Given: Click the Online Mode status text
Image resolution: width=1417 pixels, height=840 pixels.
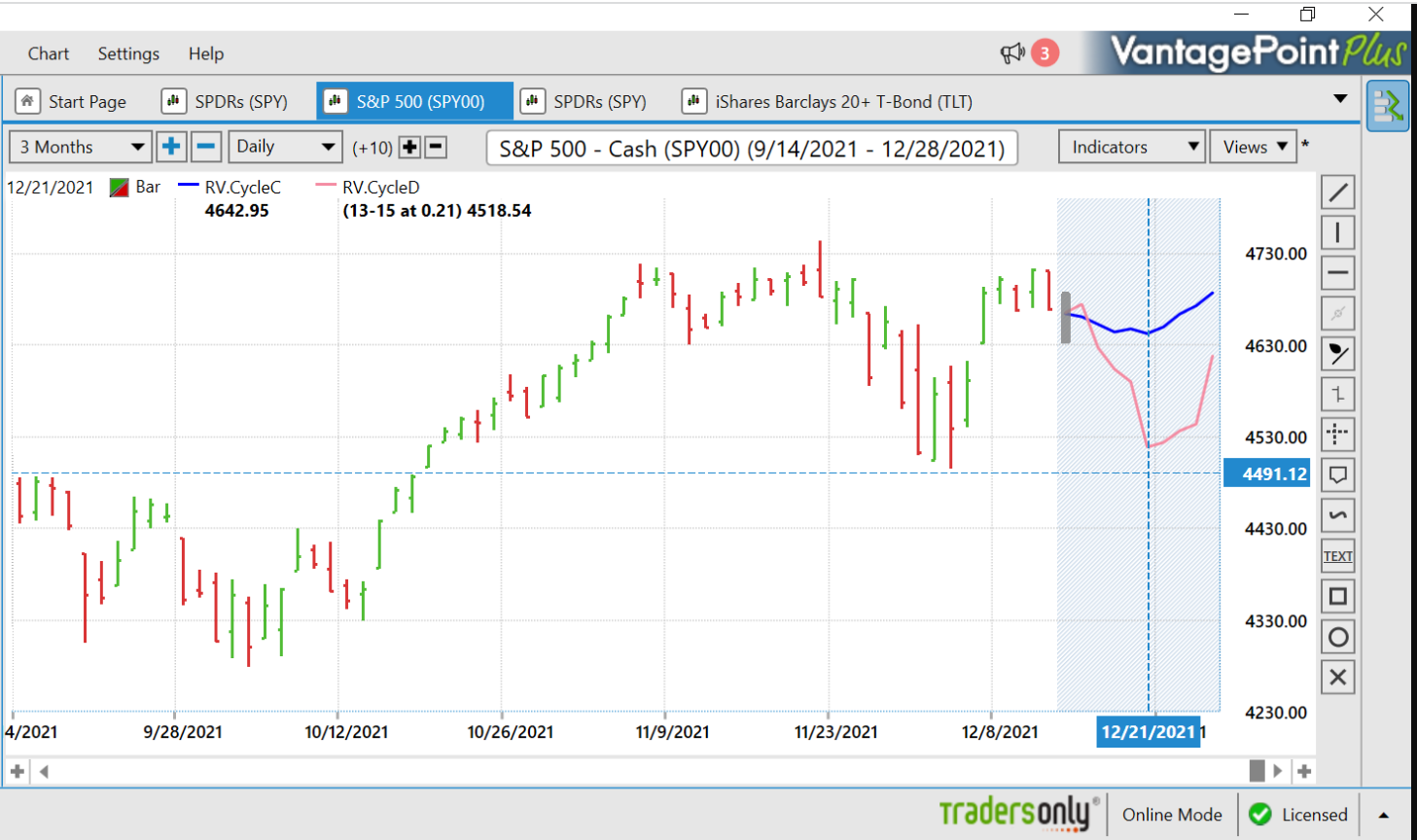Looking at the screenshot, I should (x=1172, y=815).
